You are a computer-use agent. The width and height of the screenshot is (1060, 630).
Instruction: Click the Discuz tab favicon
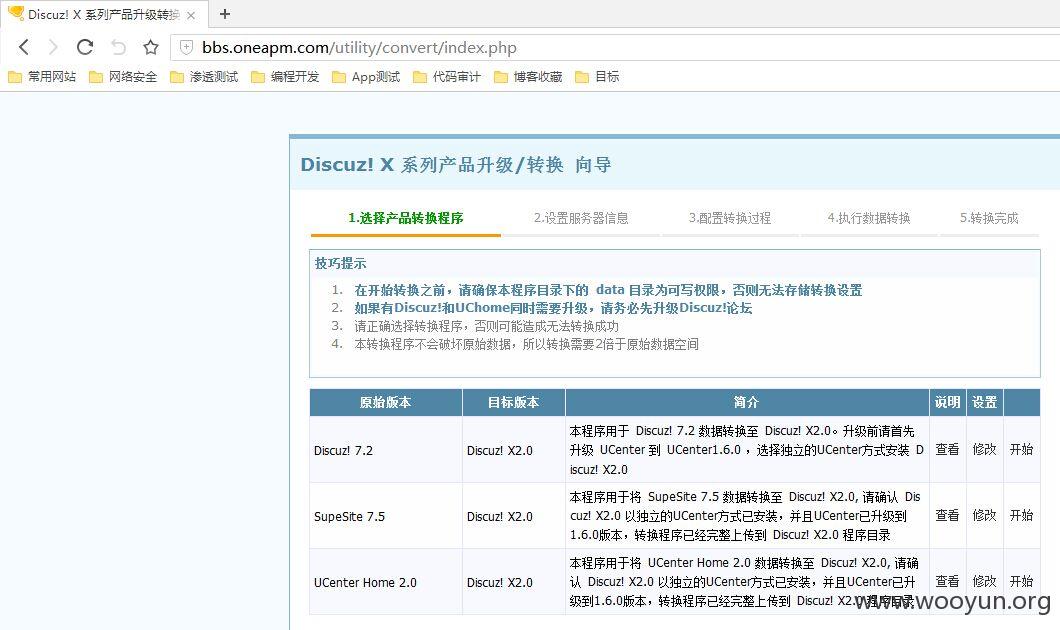coord(16,14)
